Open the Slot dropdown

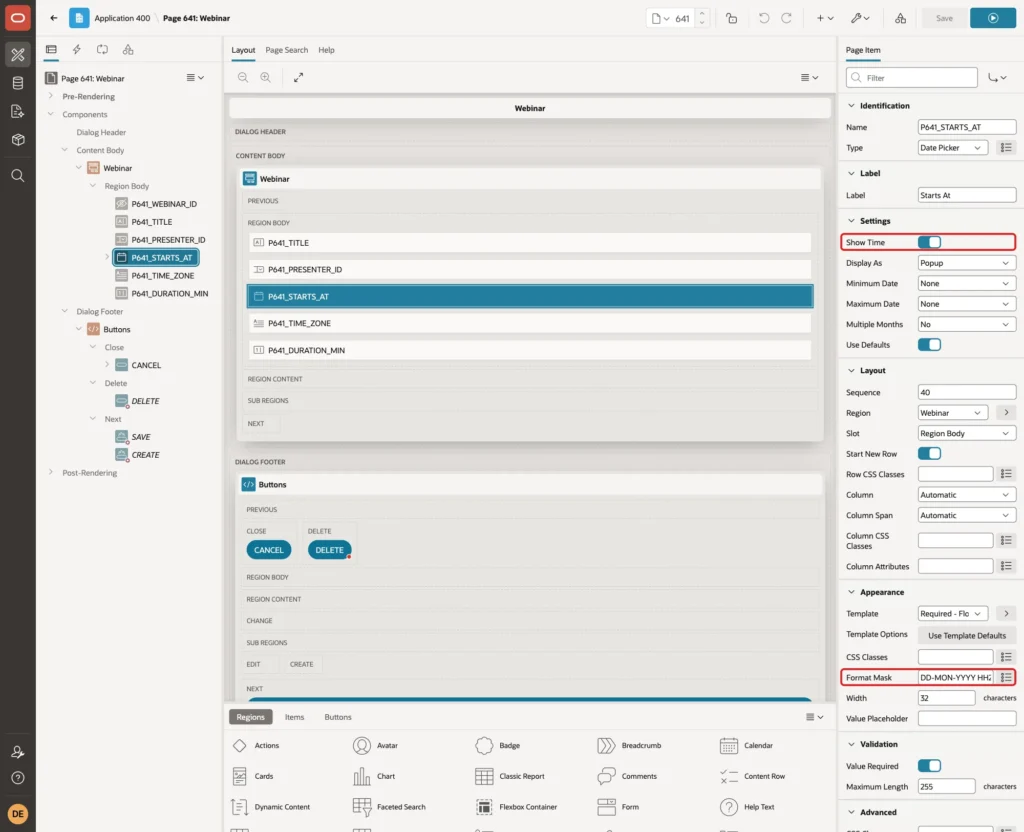(967, 434)
